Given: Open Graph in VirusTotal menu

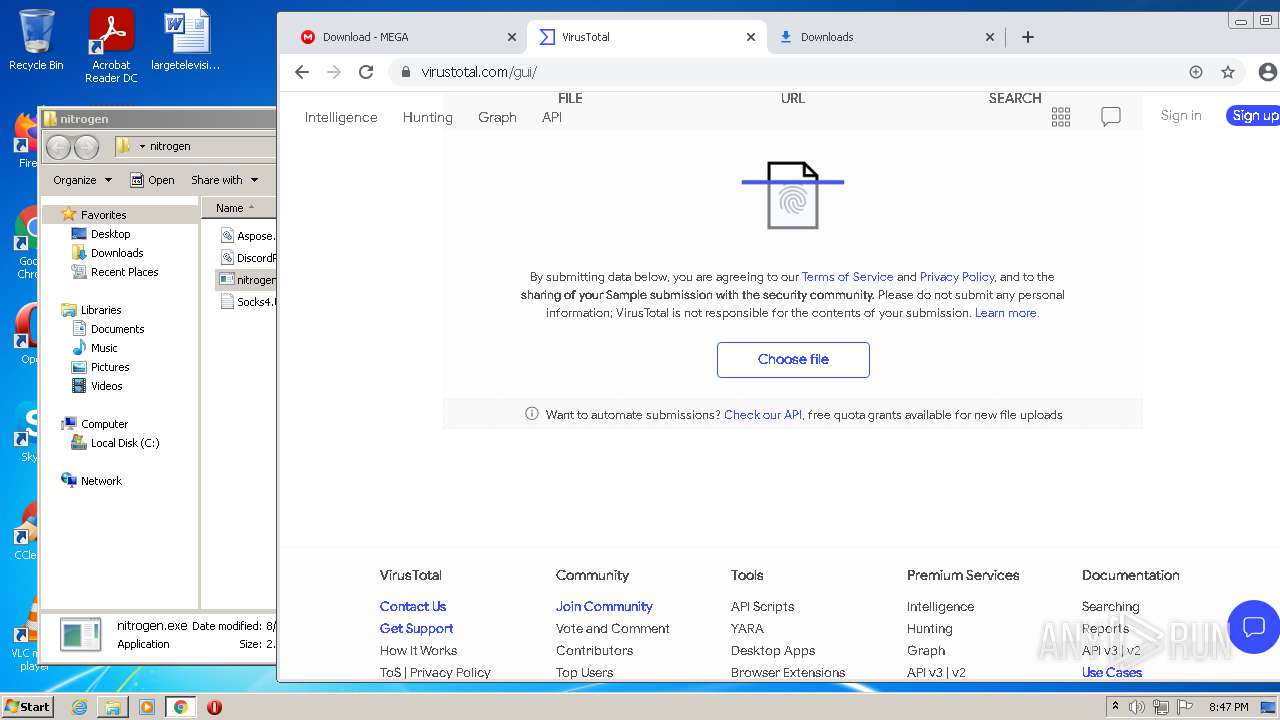Looking at the screenshot, I should 497,117.
